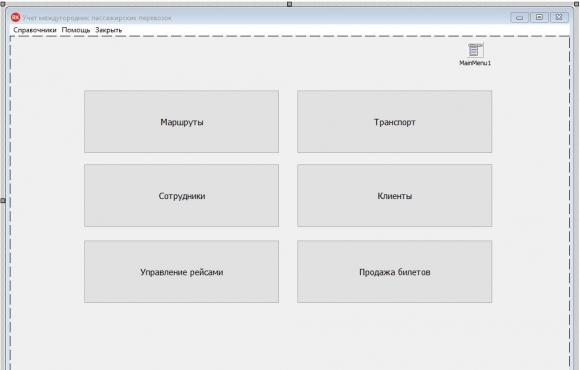Select the MainMenu1 component icon
The width and height of the screenshot is (580, 370).
tap(475, 50)
